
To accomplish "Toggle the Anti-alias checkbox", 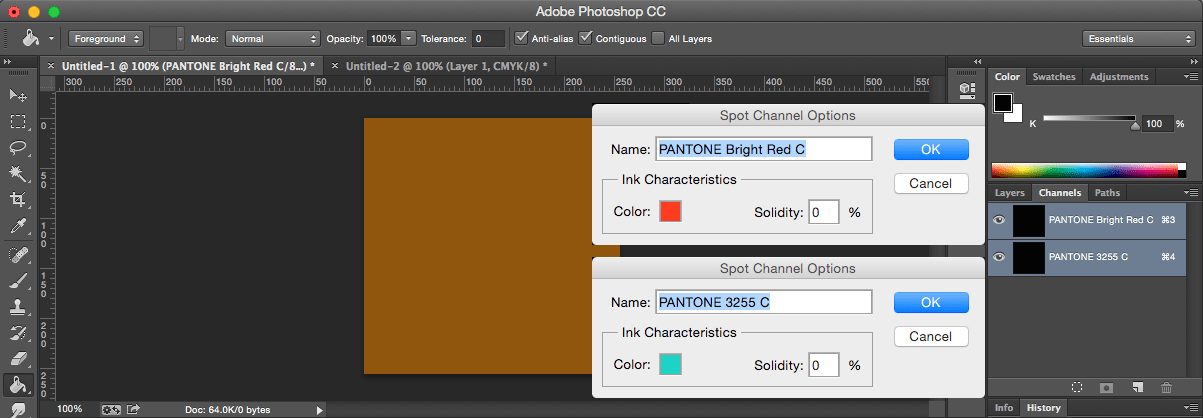I will coord(522,38).
